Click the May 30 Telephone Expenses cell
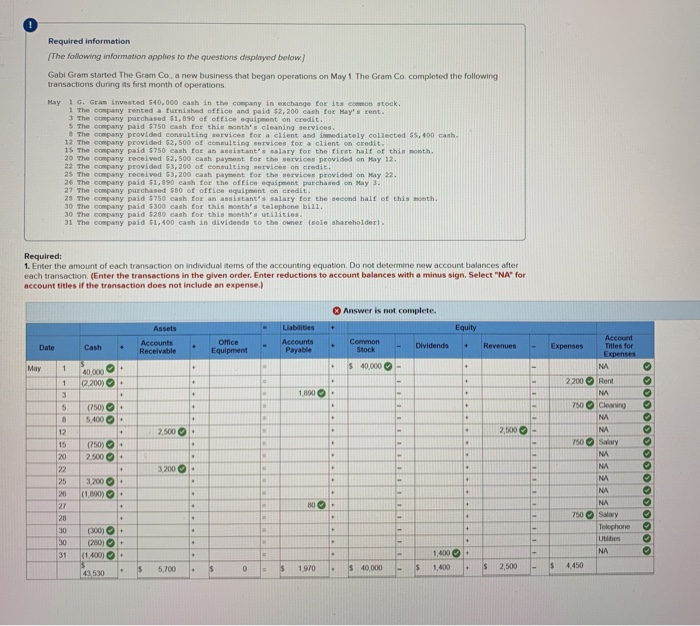700x626 pixels. click(x=573, y=527)
